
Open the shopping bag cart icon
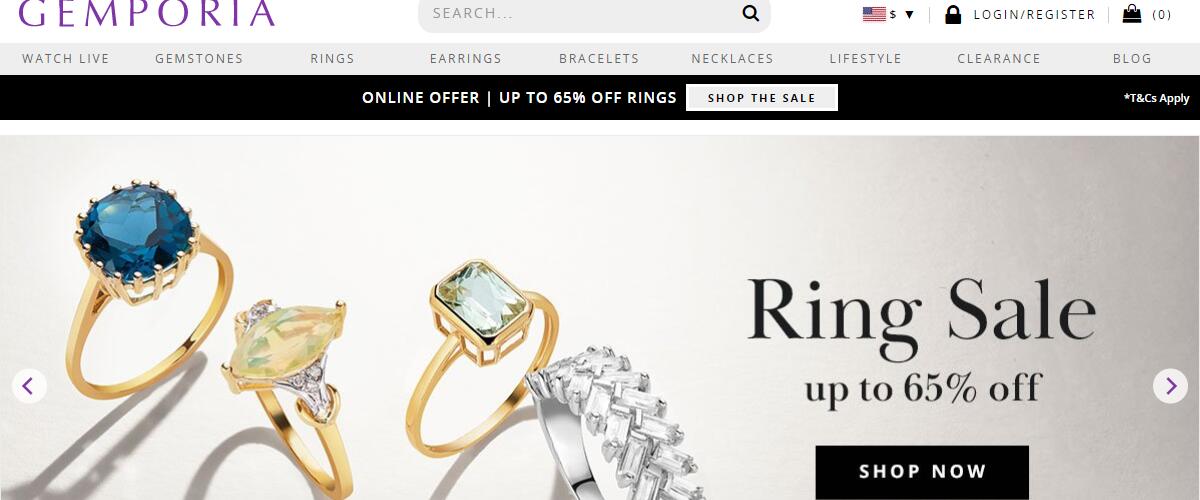(1132, 14)
